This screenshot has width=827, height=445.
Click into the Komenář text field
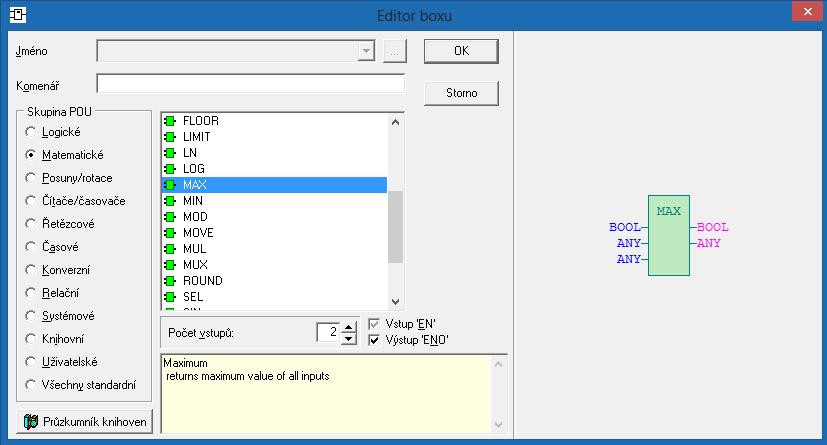click(x=251, y=84)
